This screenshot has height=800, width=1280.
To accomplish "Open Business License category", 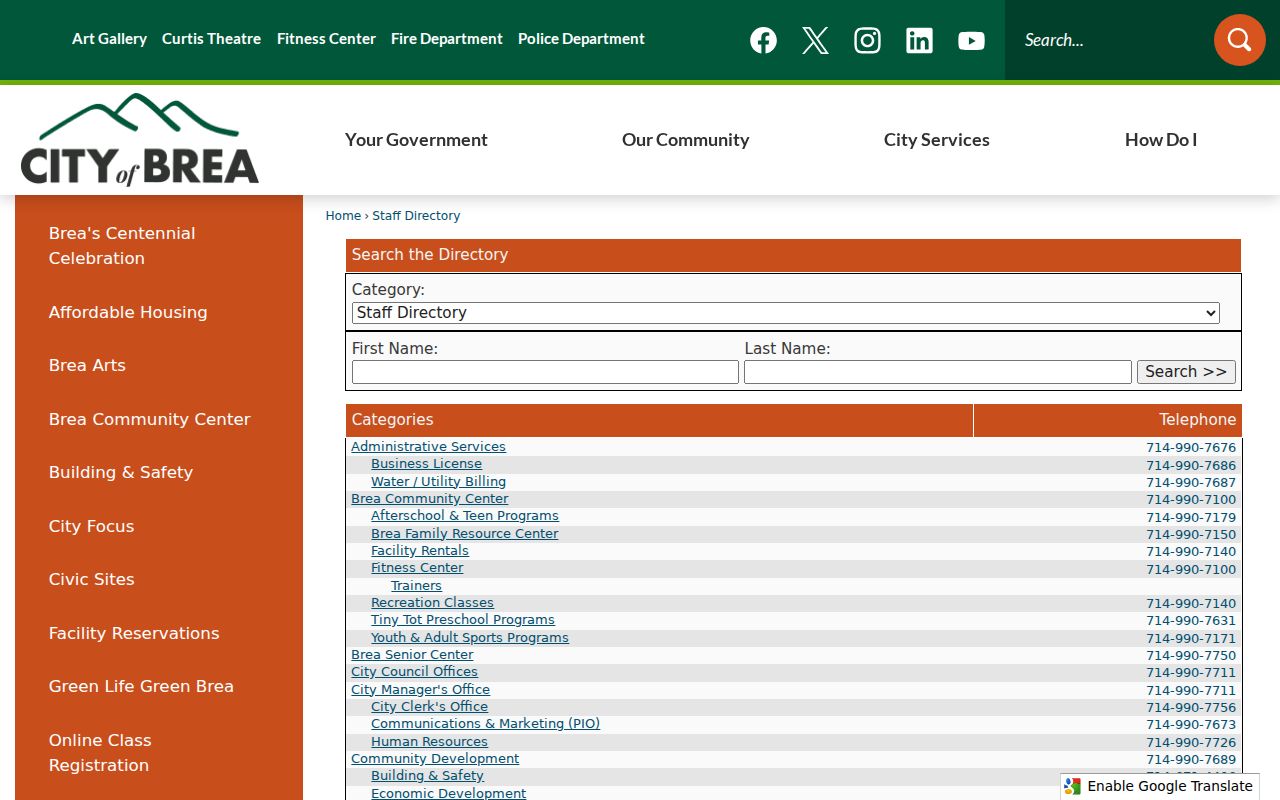I will [x=426, y=464].
